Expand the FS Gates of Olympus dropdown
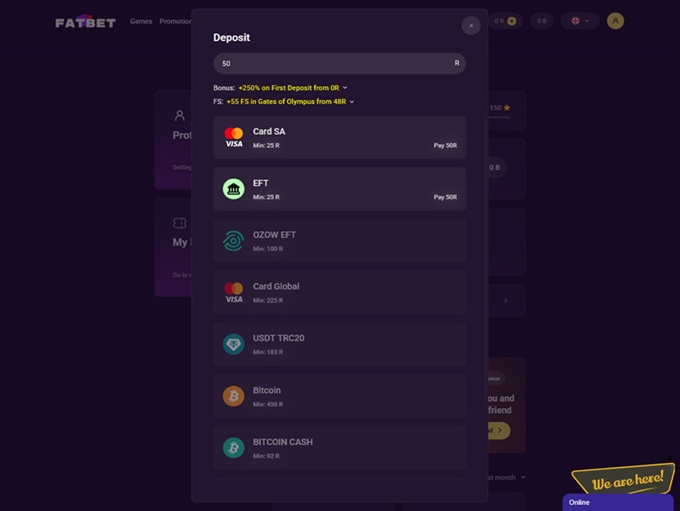The height and width of the screenshot is (511, 680). click(x=352, y=102)
